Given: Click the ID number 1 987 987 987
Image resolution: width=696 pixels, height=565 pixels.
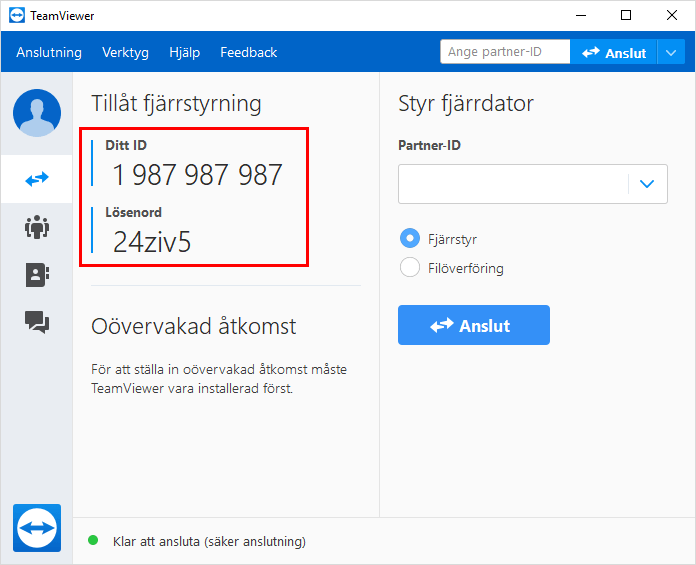Looking at the screenshot, I should click(x=197, y=174).
